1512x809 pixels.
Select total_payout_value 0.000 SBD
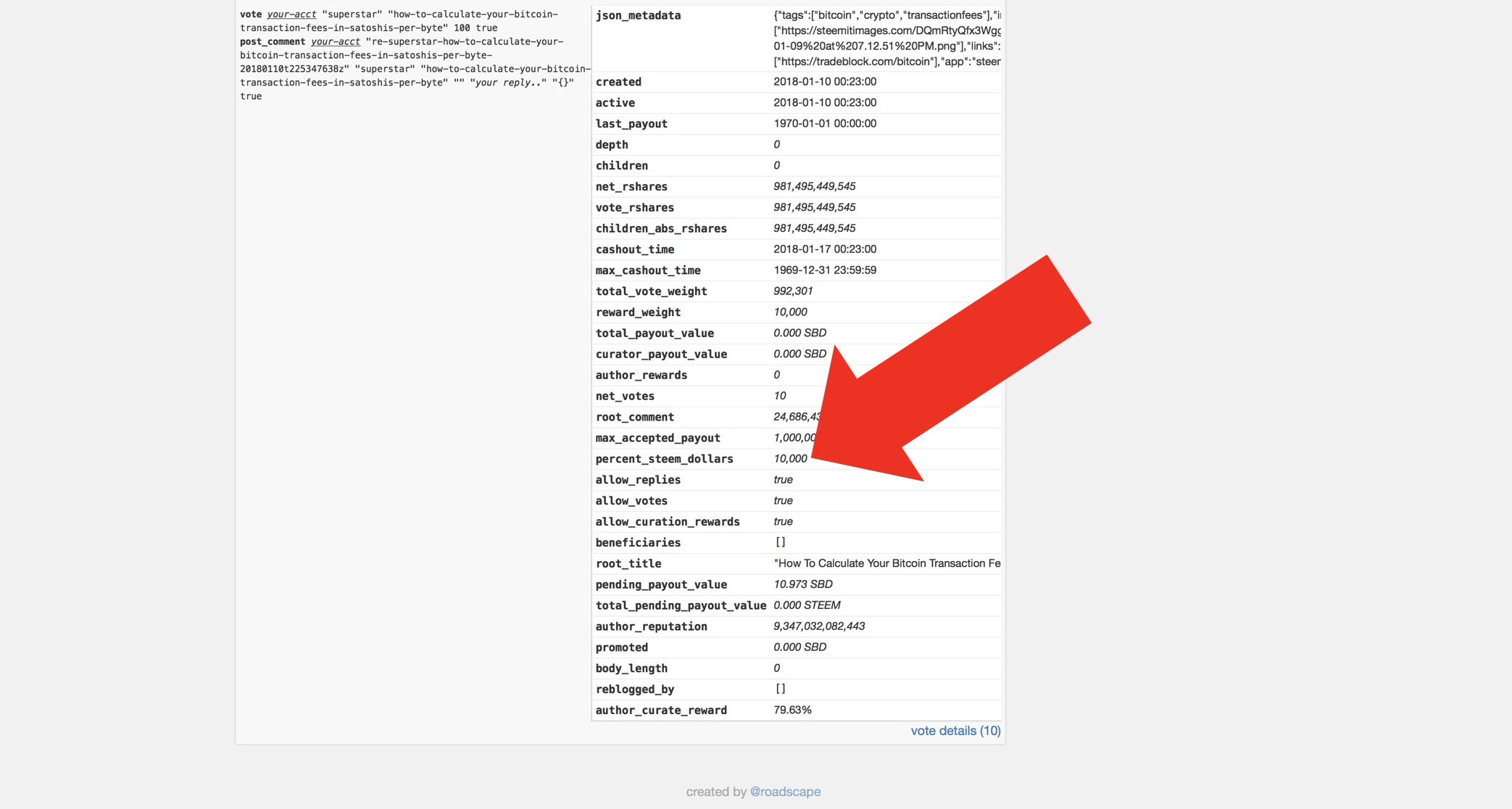pyautogui.click(x=799, y=333)
